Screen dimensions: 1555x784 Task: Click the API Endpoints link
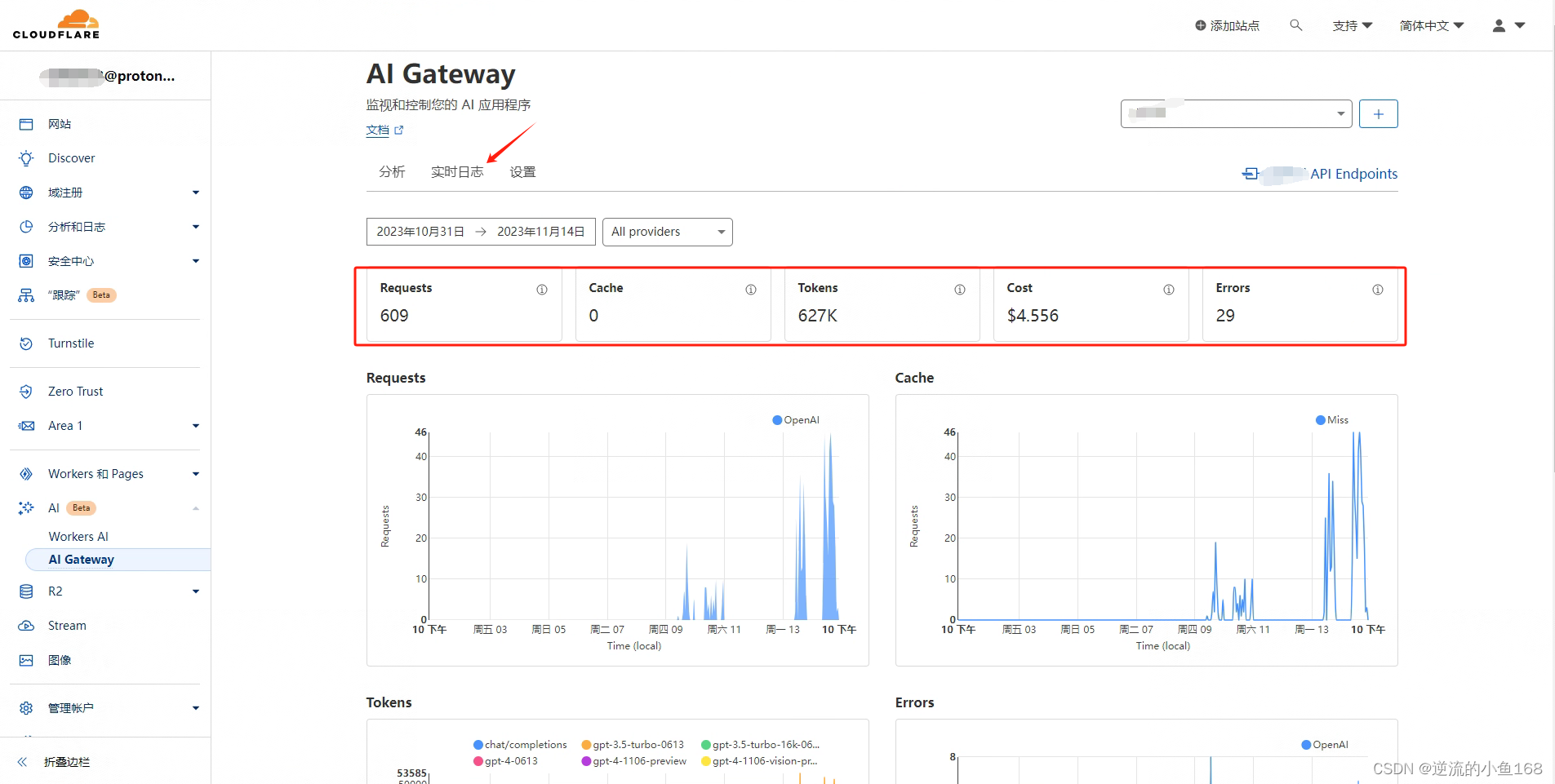tap(1353, 174)
